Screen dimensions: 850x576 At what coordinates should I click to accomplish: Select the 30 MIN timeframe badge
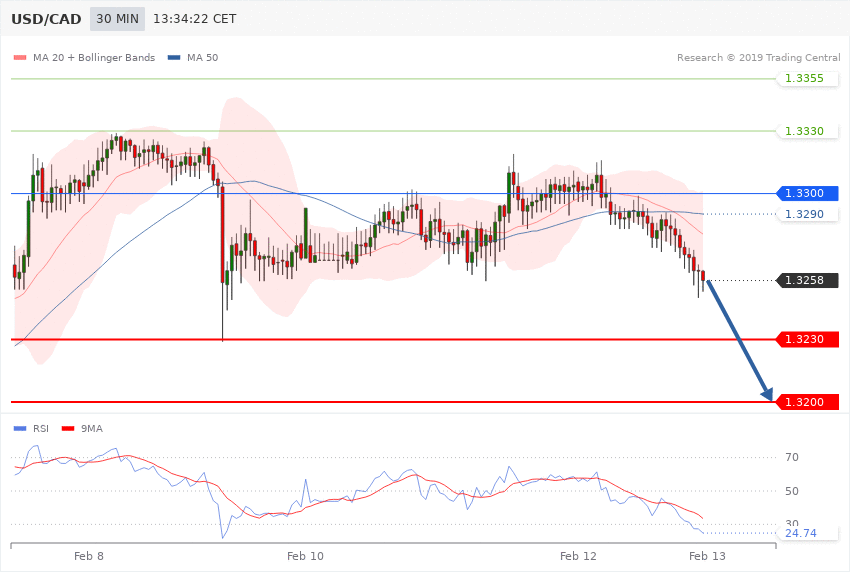[118, 19]
